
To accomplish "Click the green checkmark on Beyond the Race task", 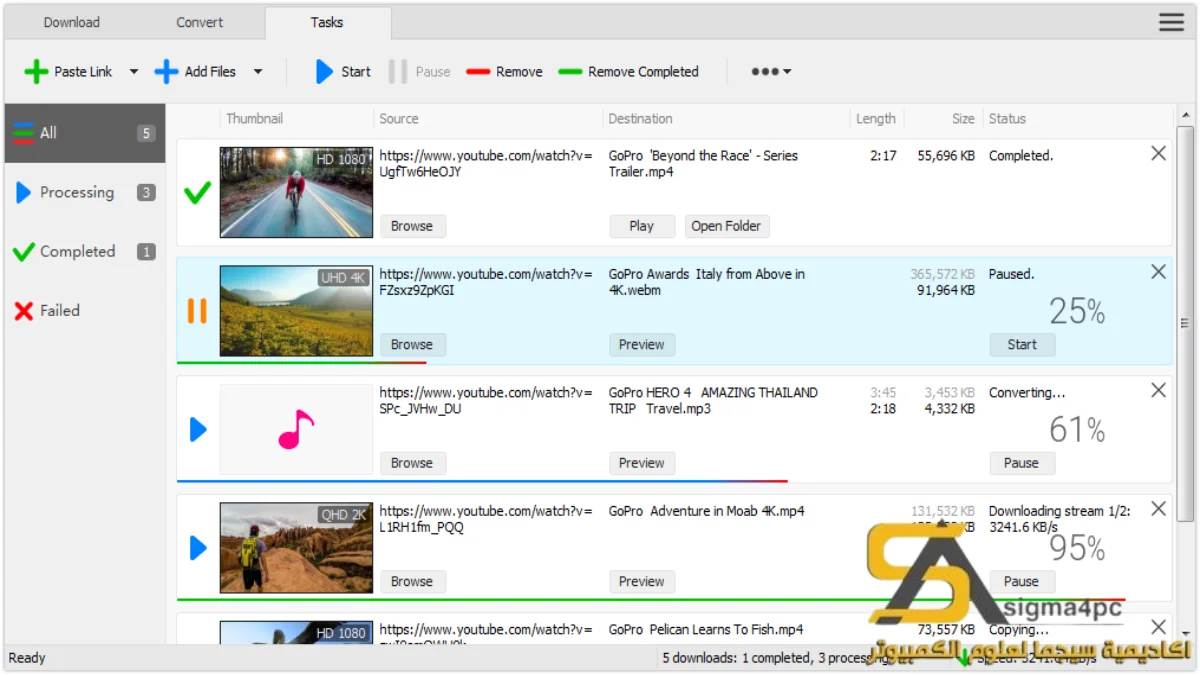I will point(197,192).
